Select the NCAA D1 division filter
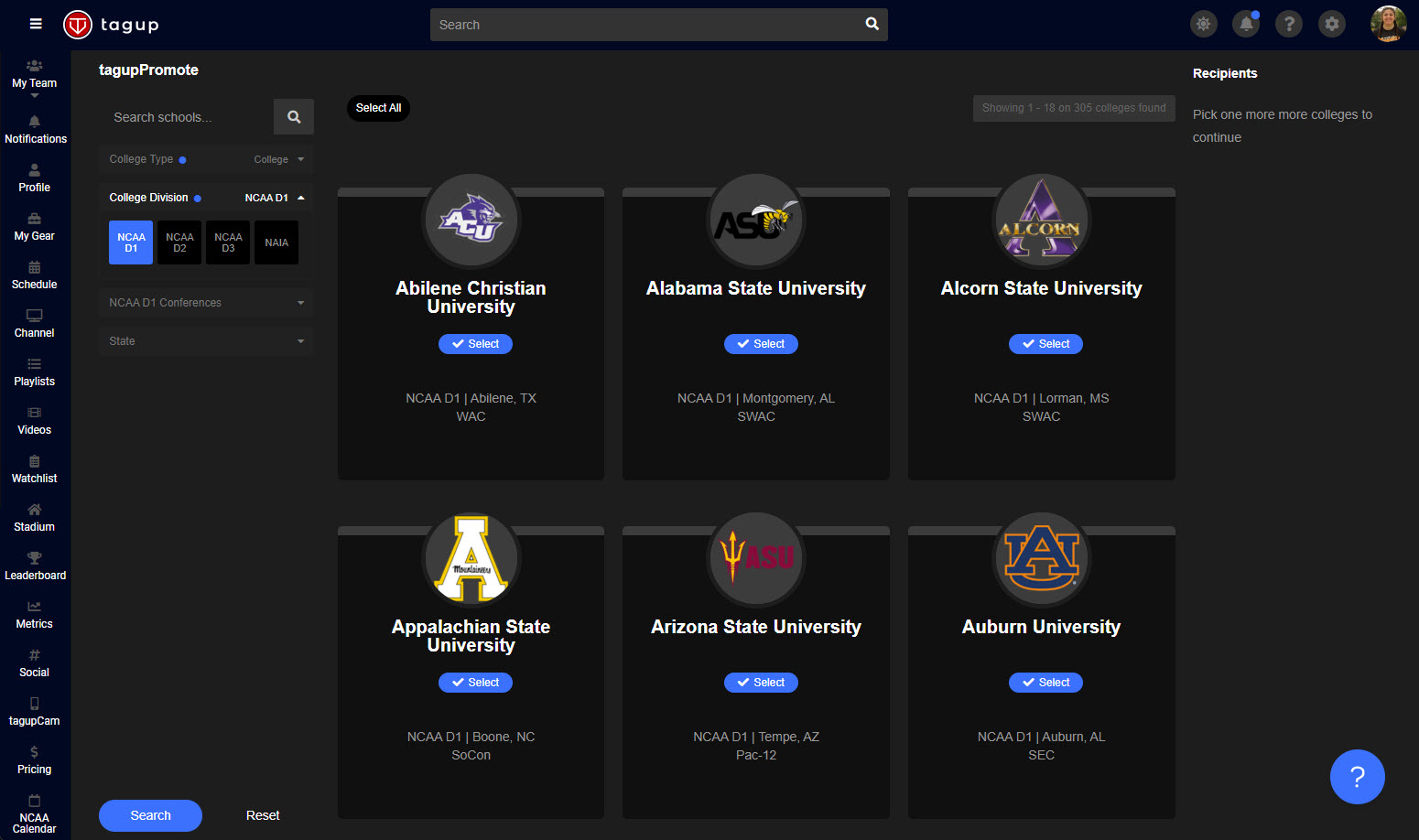The height and width of the screenshot is (840, 1419). [x=131, y=242]
